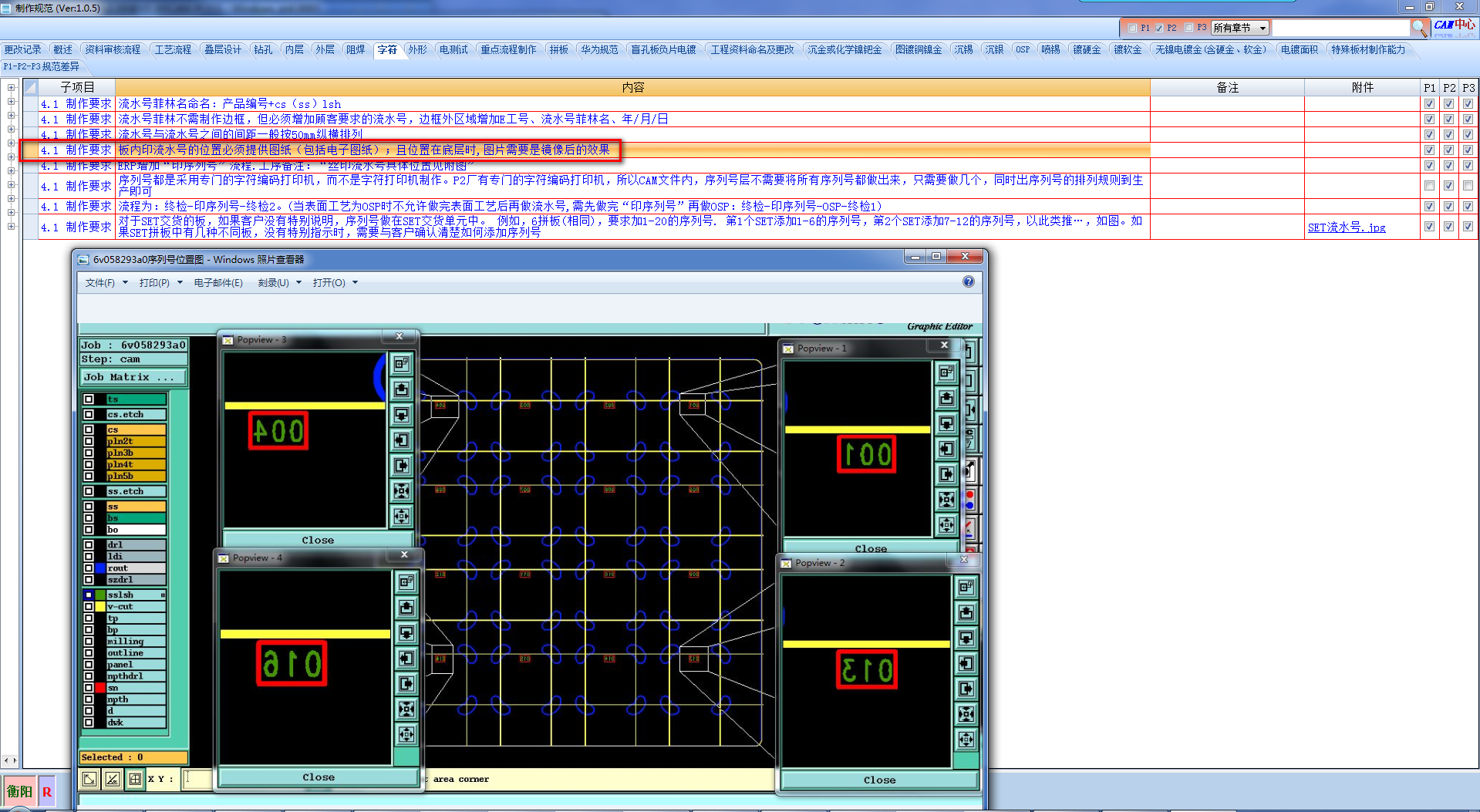Viewport: 1480px width, 812px height.
Task: Switch to the 更改记录 tab
Action: coord(23,49)
